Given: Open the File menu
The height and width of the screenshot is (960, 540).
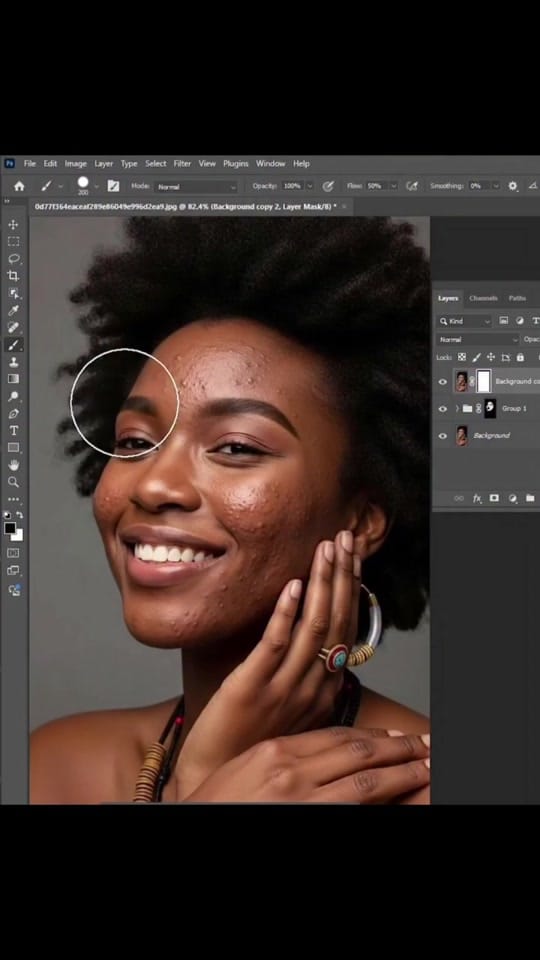Looking at the screenshot, I should (x=29, y=163).
